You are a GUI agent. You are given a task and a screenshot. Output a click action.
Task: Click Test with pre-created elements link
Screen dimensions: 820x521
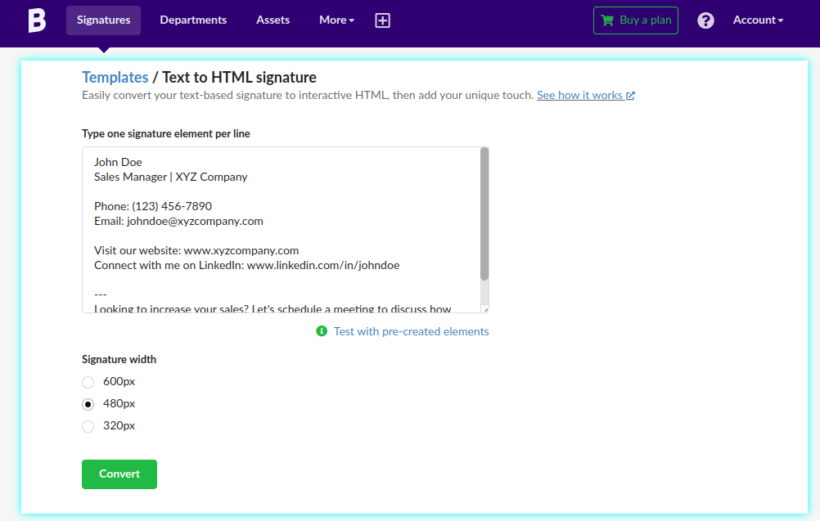(x=411, y=332)
